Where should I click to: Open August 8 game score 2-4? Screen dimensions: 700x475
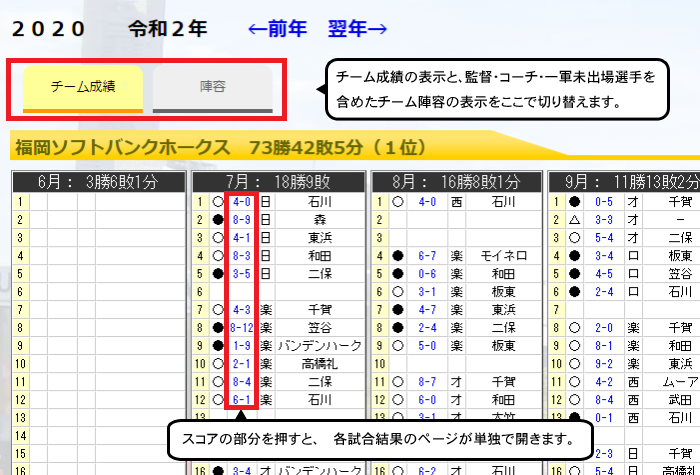[427, 328]
